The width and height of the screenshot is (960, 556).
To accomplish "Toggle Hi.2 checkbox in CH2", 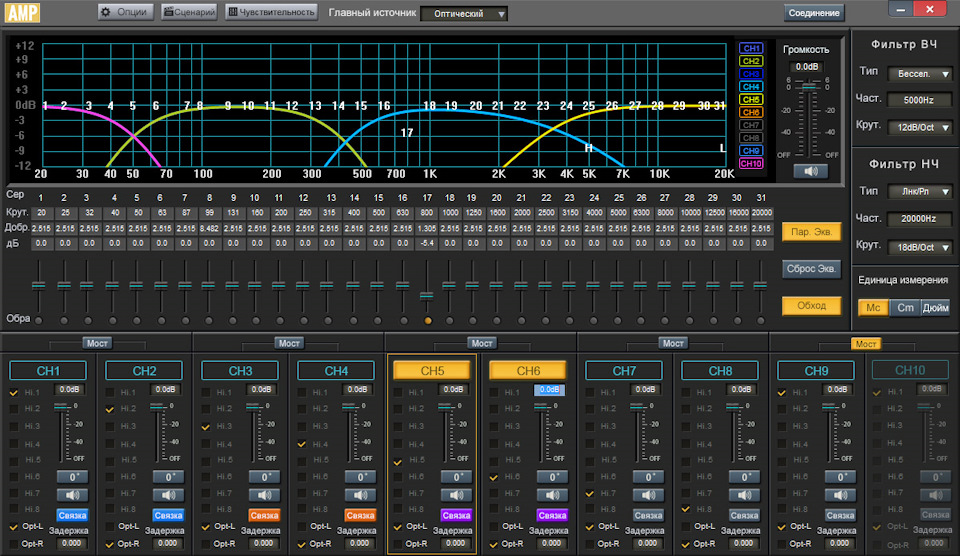I will click(x=110, y=409).
